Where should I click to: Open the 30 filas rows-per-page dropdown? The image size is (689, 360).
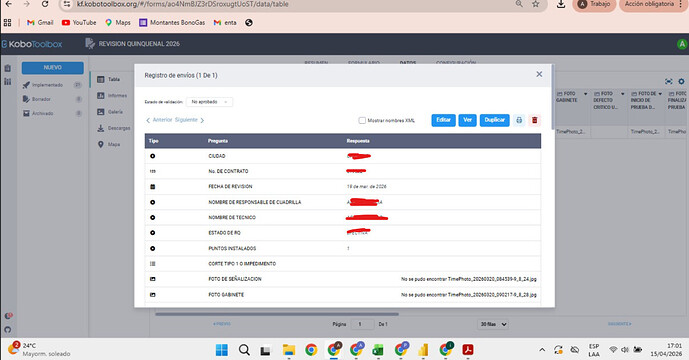point(493,324)
